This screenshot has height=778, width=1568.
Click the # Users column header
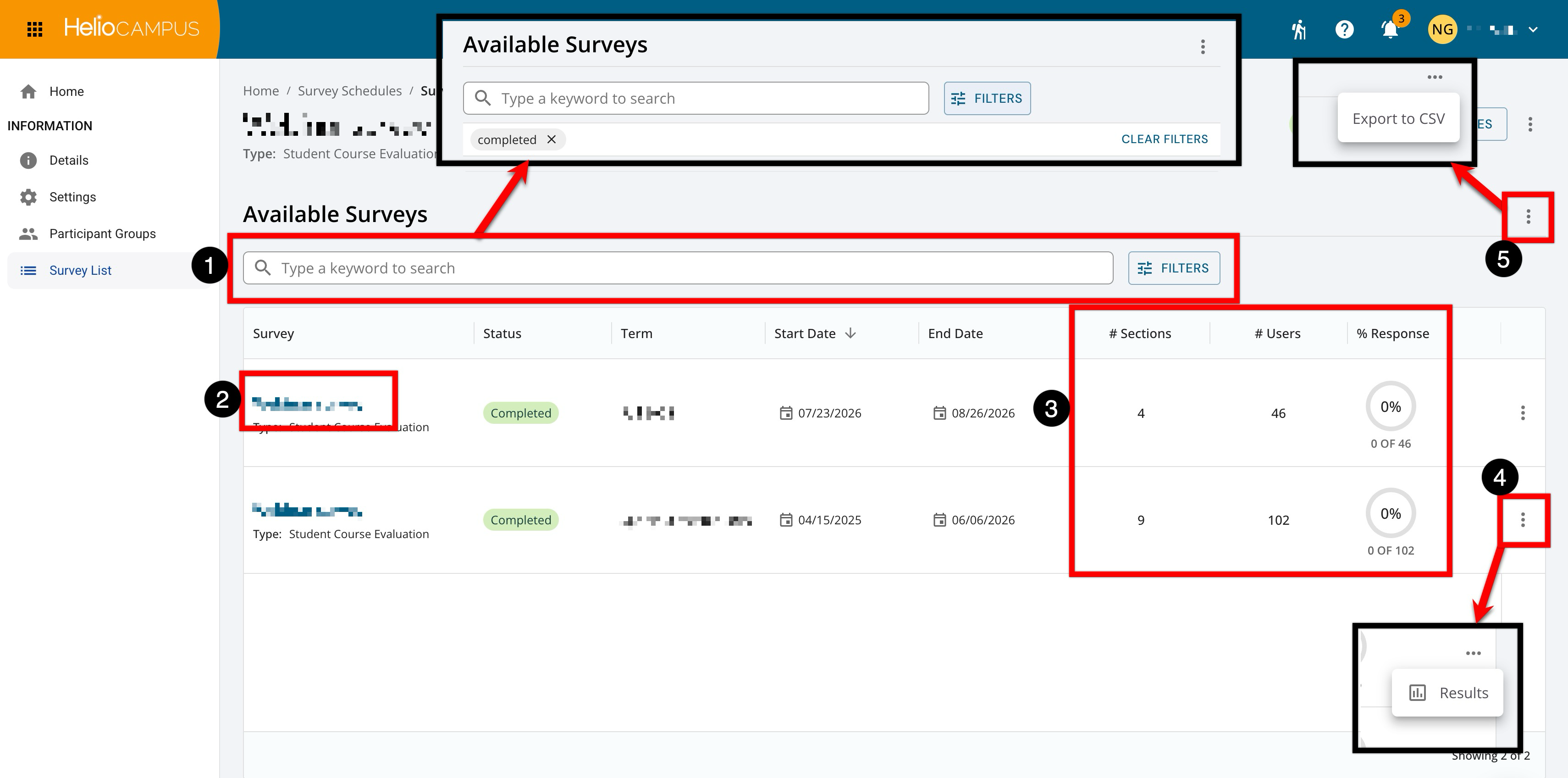[x=1277, y=333]
